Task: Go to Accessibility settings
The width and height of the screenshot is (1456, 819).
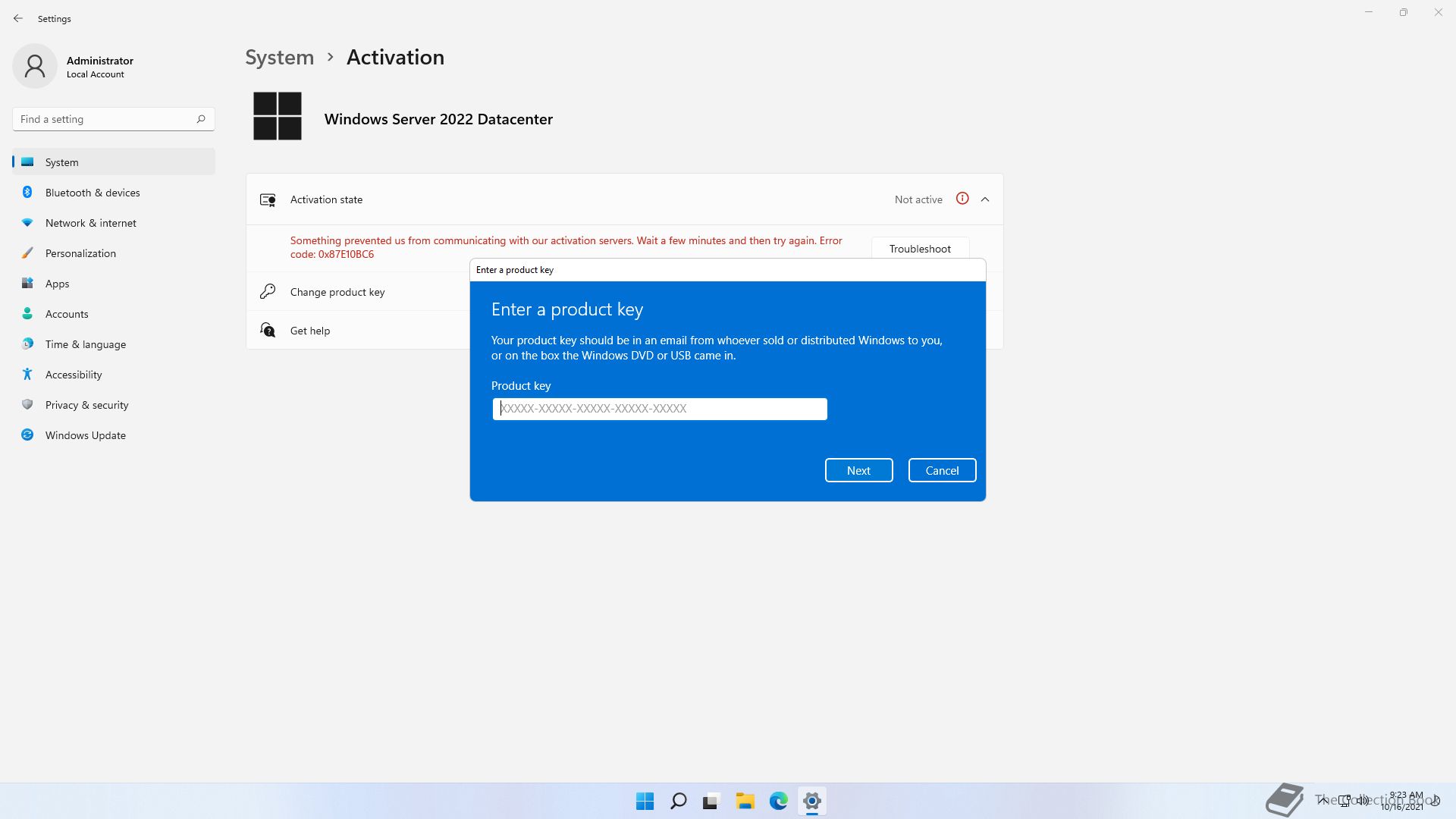Action: click(x=114, y=375)
